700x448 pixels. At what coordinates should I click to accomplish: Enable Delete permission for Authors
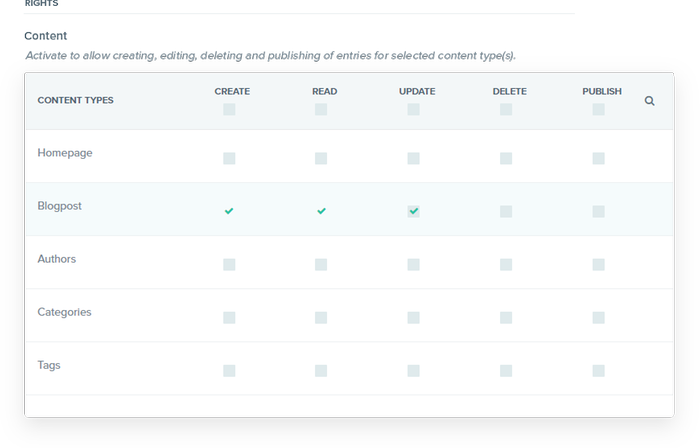point(506,265)
